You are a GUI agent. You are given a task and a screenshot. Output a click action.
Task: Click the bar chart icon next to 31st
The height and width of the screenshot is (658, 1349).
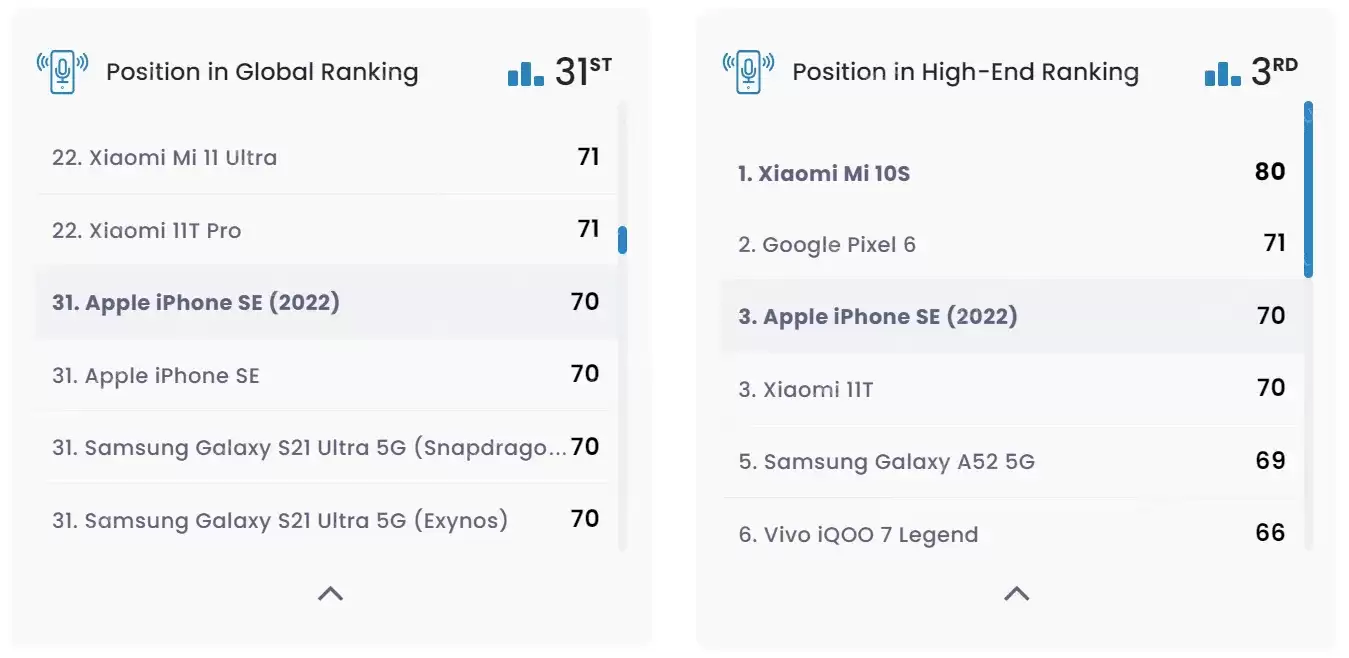coord(526,73)
